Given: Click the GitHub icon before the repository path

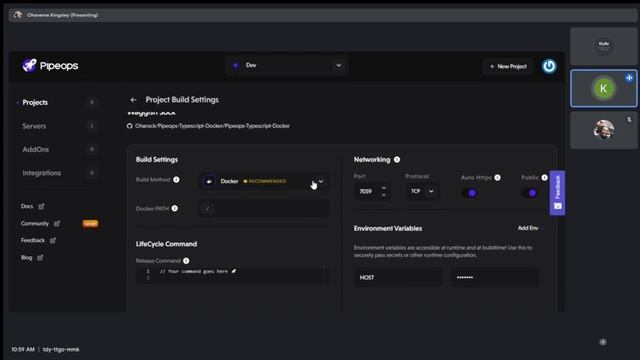Looking at the screenshot, I should pyautogui.click(x=129, y=126).
